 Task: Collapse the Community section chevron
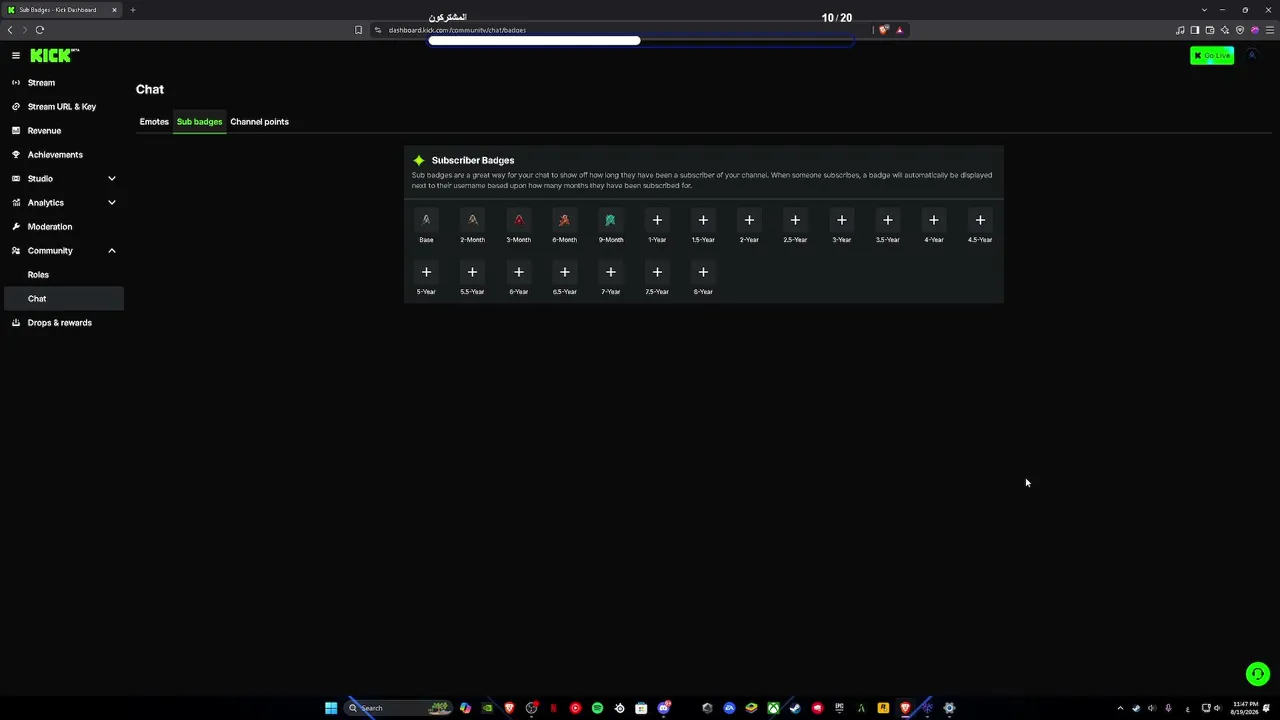[112, 251]
